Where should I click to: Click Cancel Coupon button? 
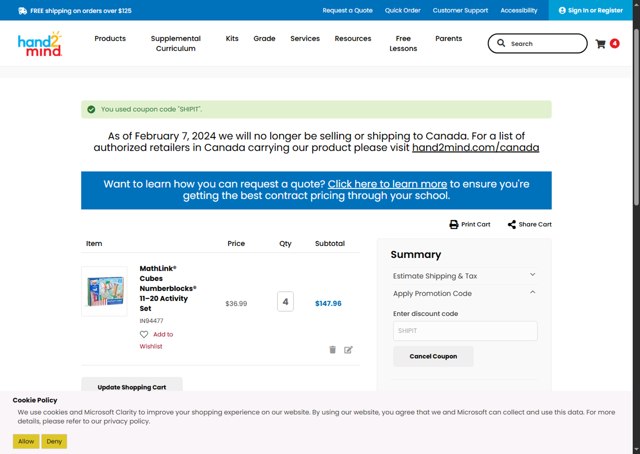point(433,356)
